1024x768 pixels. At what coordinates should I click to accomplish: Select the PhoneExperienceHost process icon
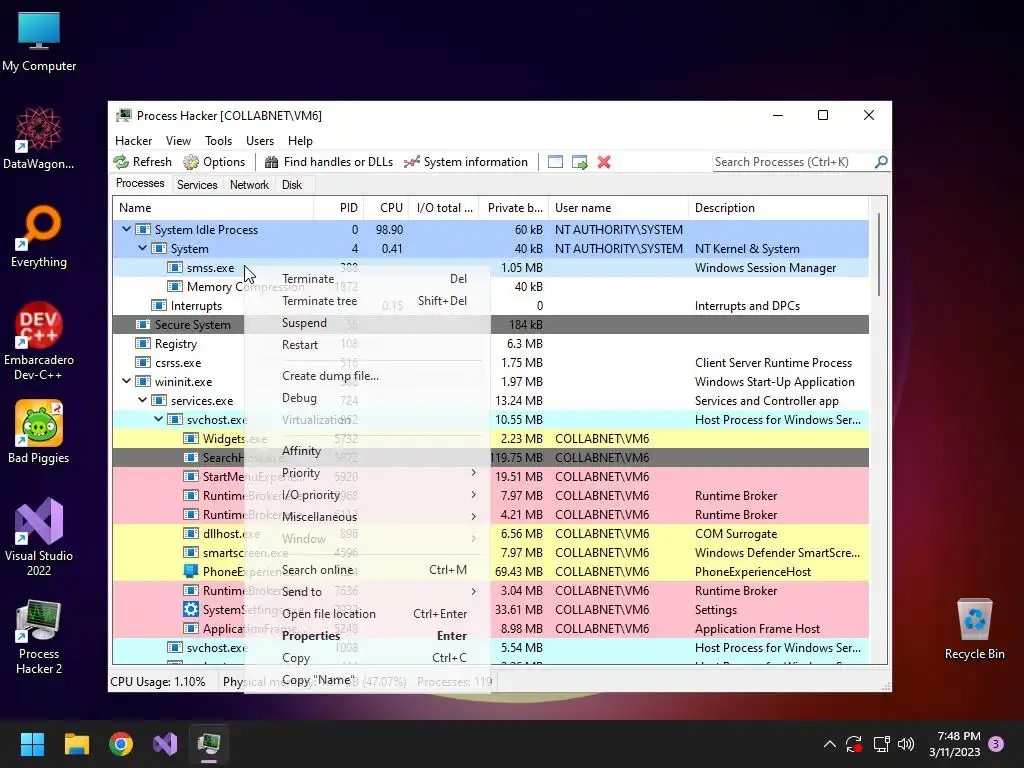tap(191, 571)
